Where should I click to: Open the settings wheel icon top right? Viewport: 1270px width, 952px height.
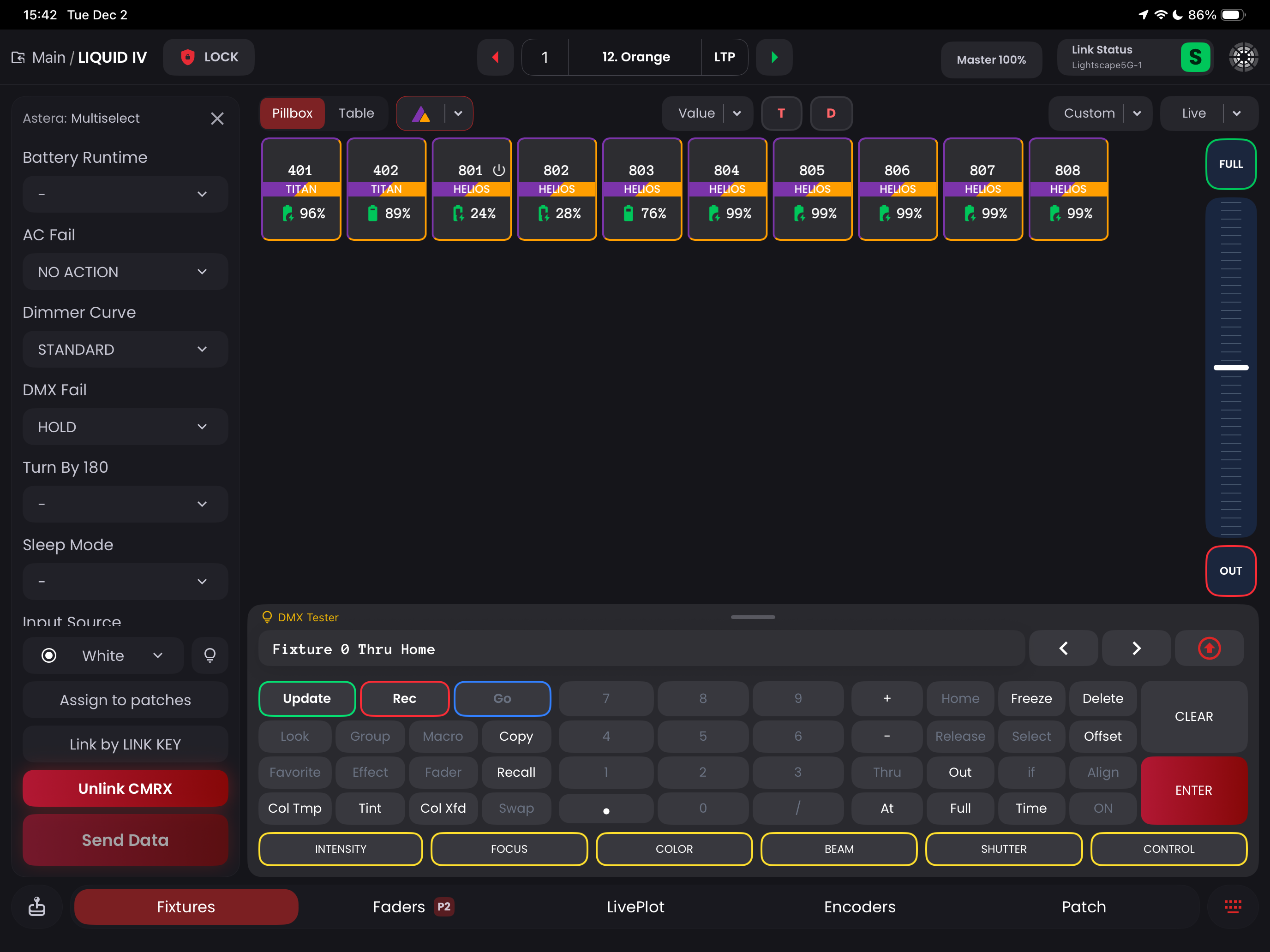pos(1243,57)
